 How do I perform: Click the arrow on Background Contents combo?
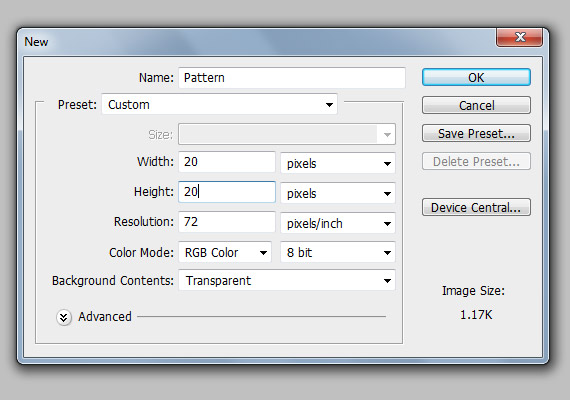pyautogui.click(x=387, y=281)
